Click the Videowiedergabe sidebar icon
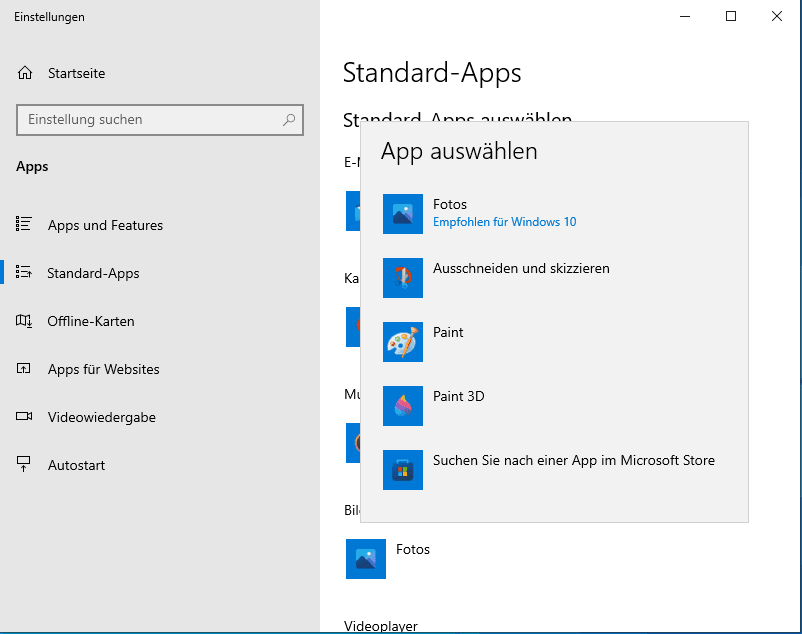This screenshot has height=634, width=802. (25, 417)
